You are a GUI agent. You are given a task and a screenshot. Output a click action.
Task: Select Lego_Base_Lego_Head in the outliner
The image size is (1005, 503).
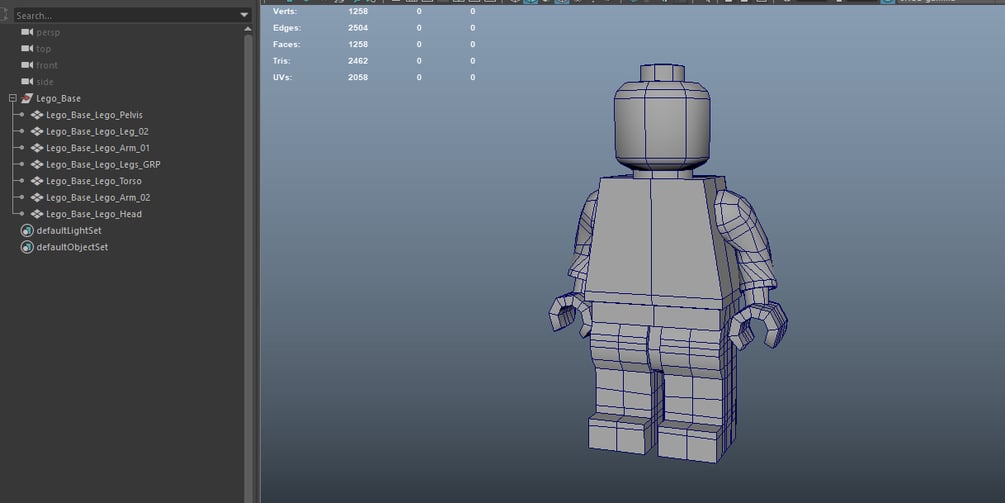tap(94, 214)
